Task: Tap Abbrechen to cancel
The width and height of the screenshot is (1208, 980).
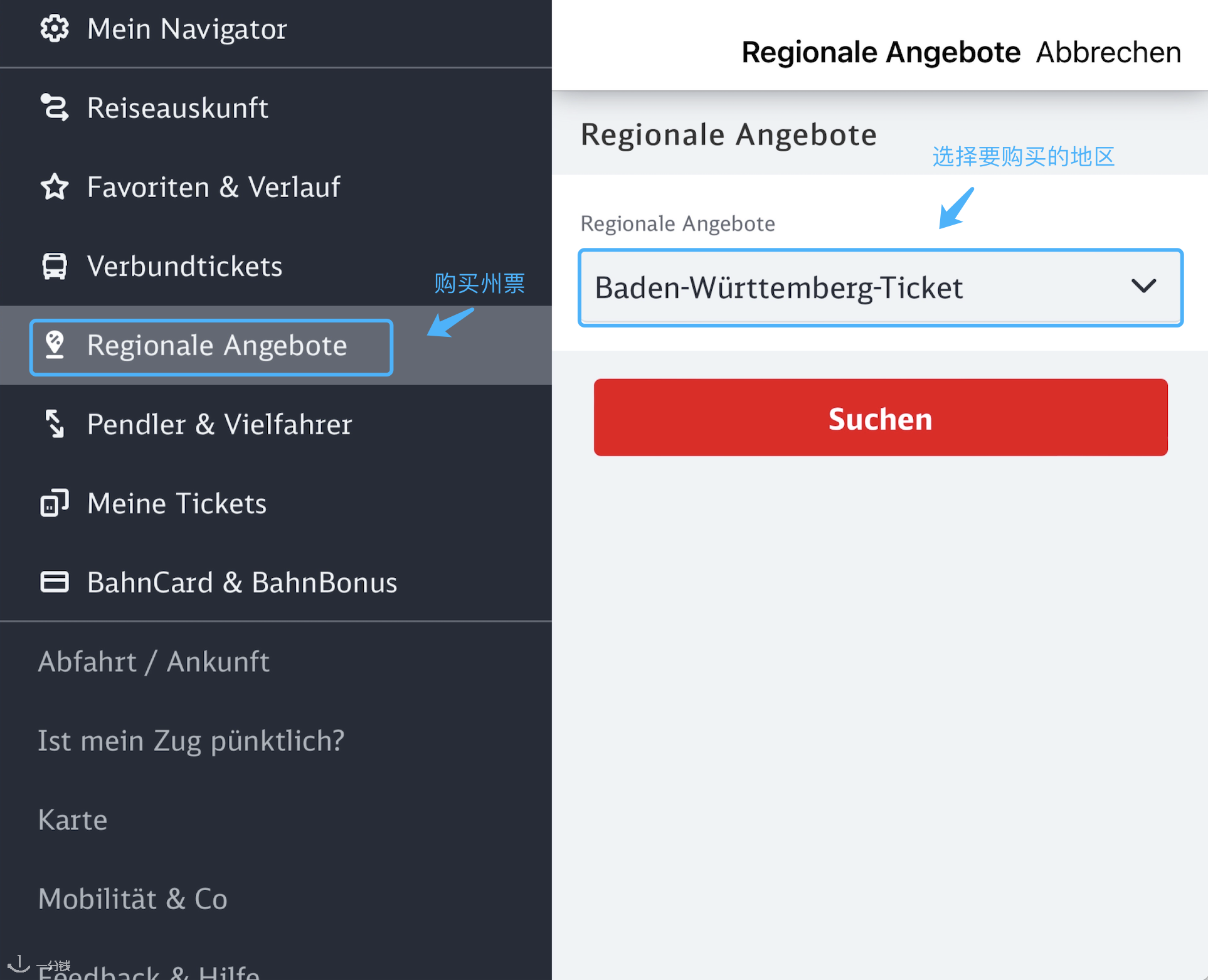Action: tap(1108, 52)
